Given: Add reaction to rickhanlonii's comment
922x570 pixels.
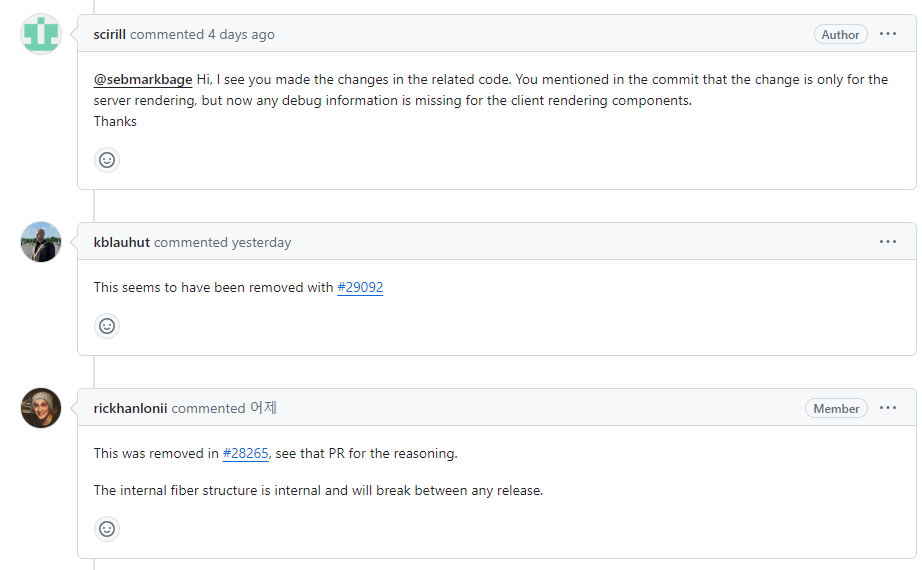Looking at the screenshot, I should (107, 529).
